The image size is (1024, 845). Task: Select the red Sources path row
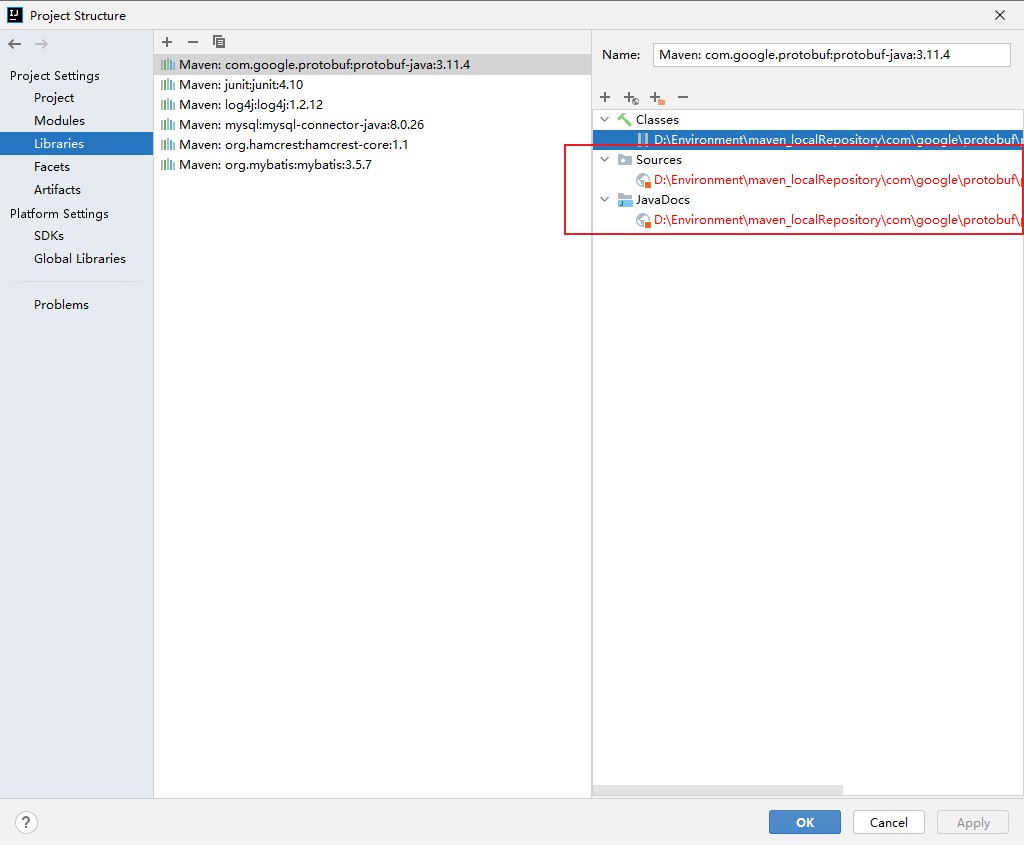[x=808, y=180]
